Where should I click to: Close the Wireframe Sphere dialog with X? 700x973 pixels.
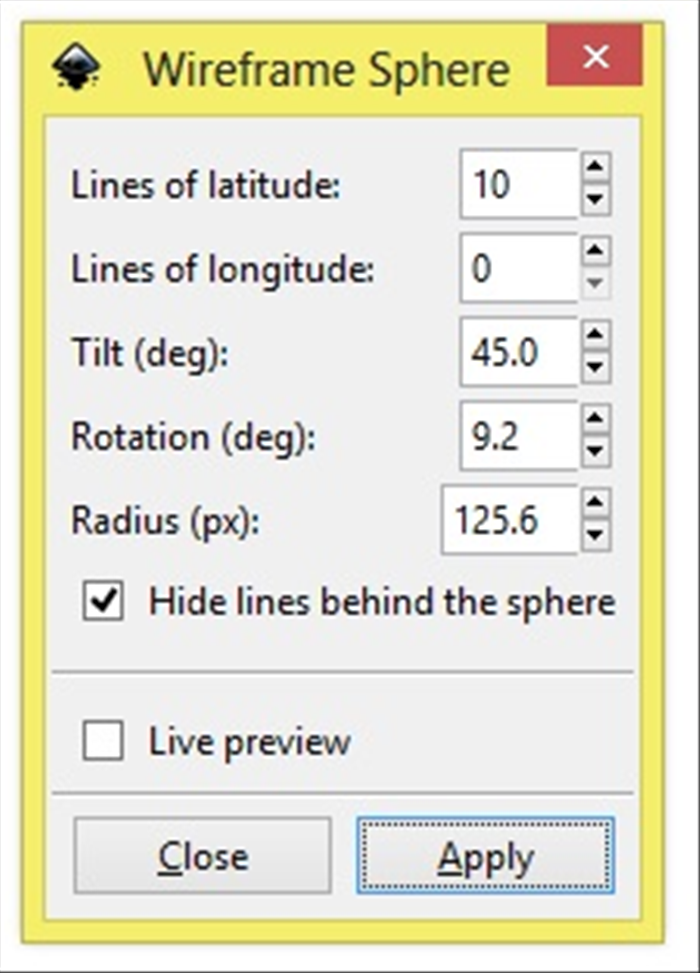pyautogui.click(x=595, y=56)
